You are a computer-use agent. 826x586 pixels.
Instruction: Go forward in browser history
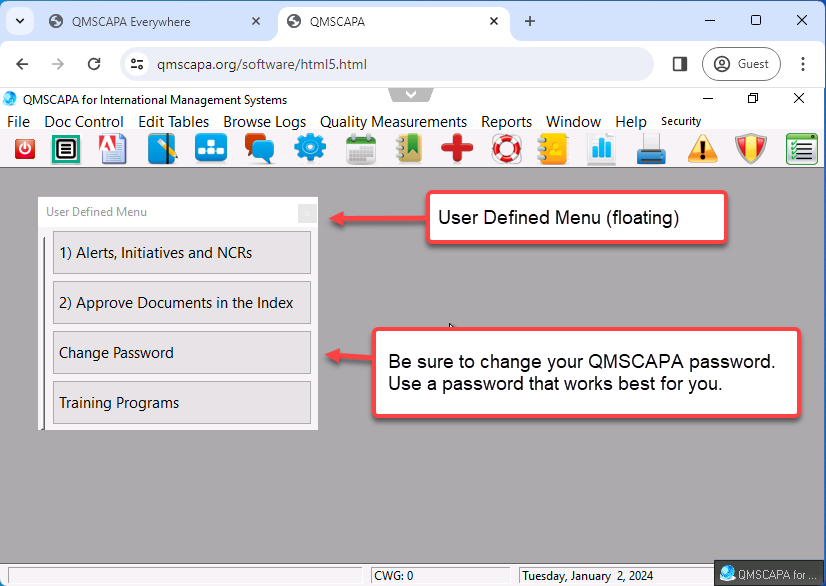click(x=57, y=64)
